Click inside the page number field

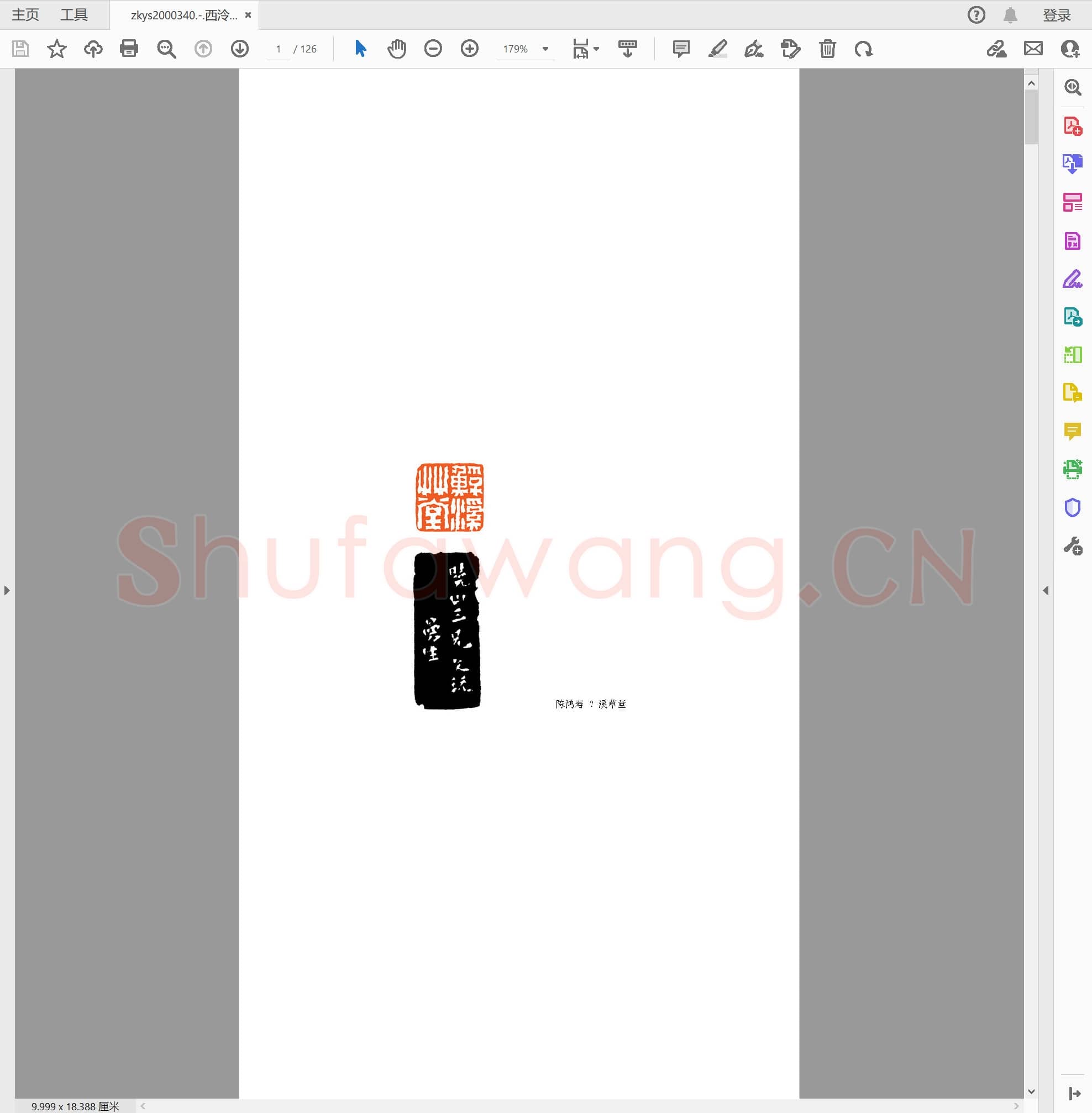(277, 49)
